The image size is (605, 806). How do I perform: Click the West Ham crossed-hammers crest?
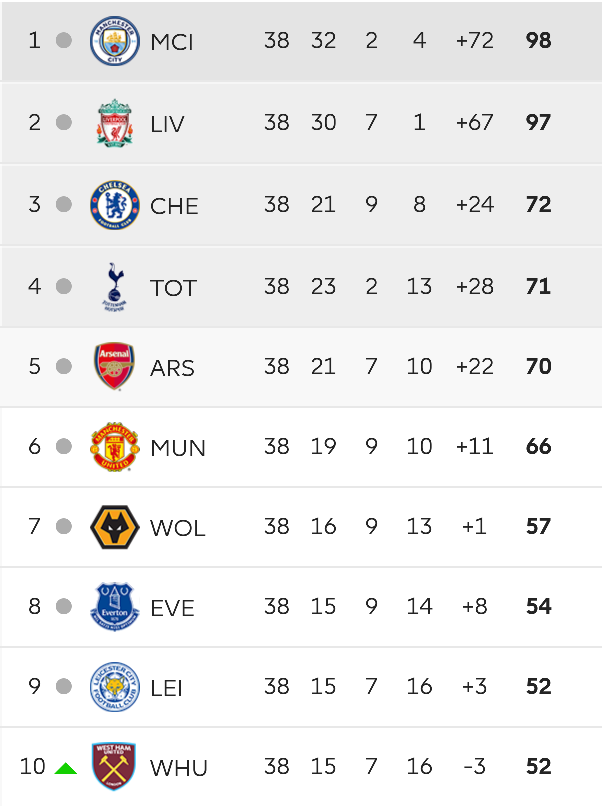click(114, 766)
